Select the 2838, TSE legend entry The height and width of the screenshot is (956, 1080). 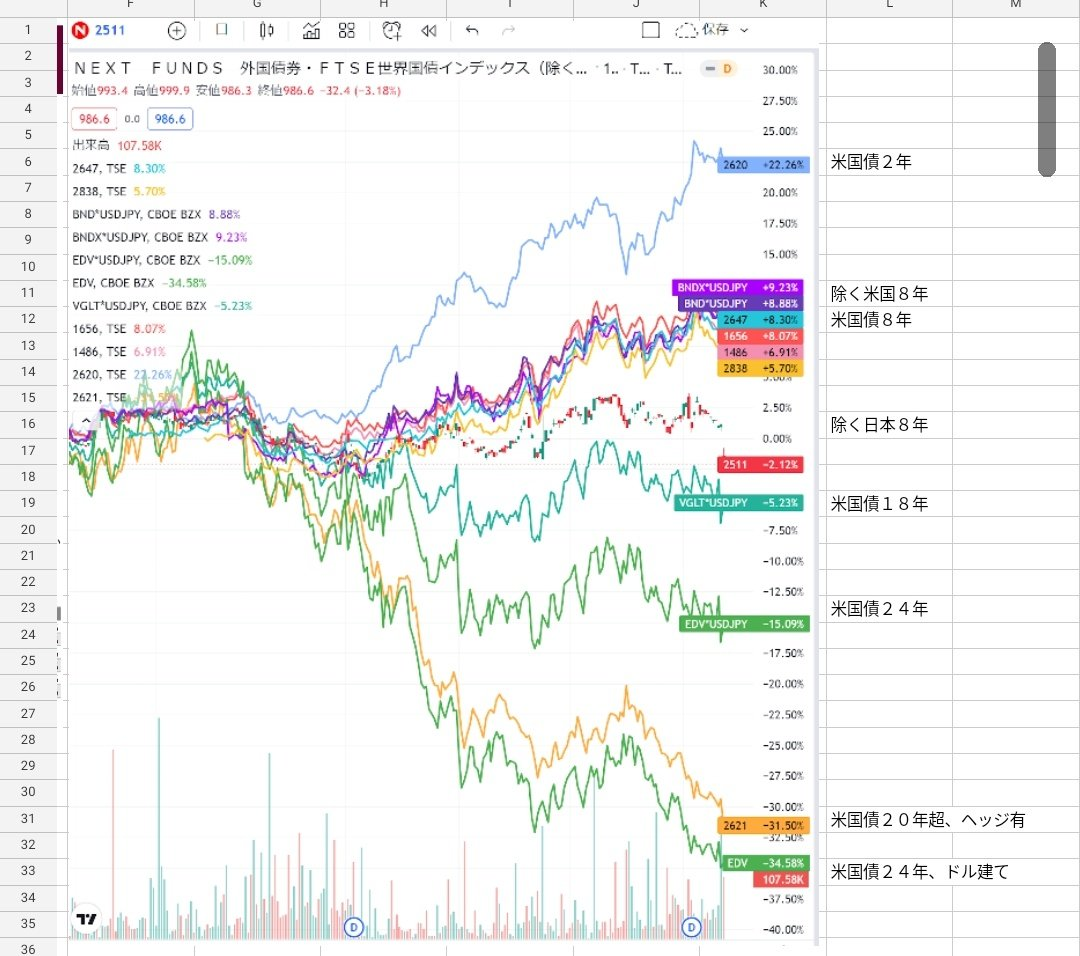click(x=118, y=191)
